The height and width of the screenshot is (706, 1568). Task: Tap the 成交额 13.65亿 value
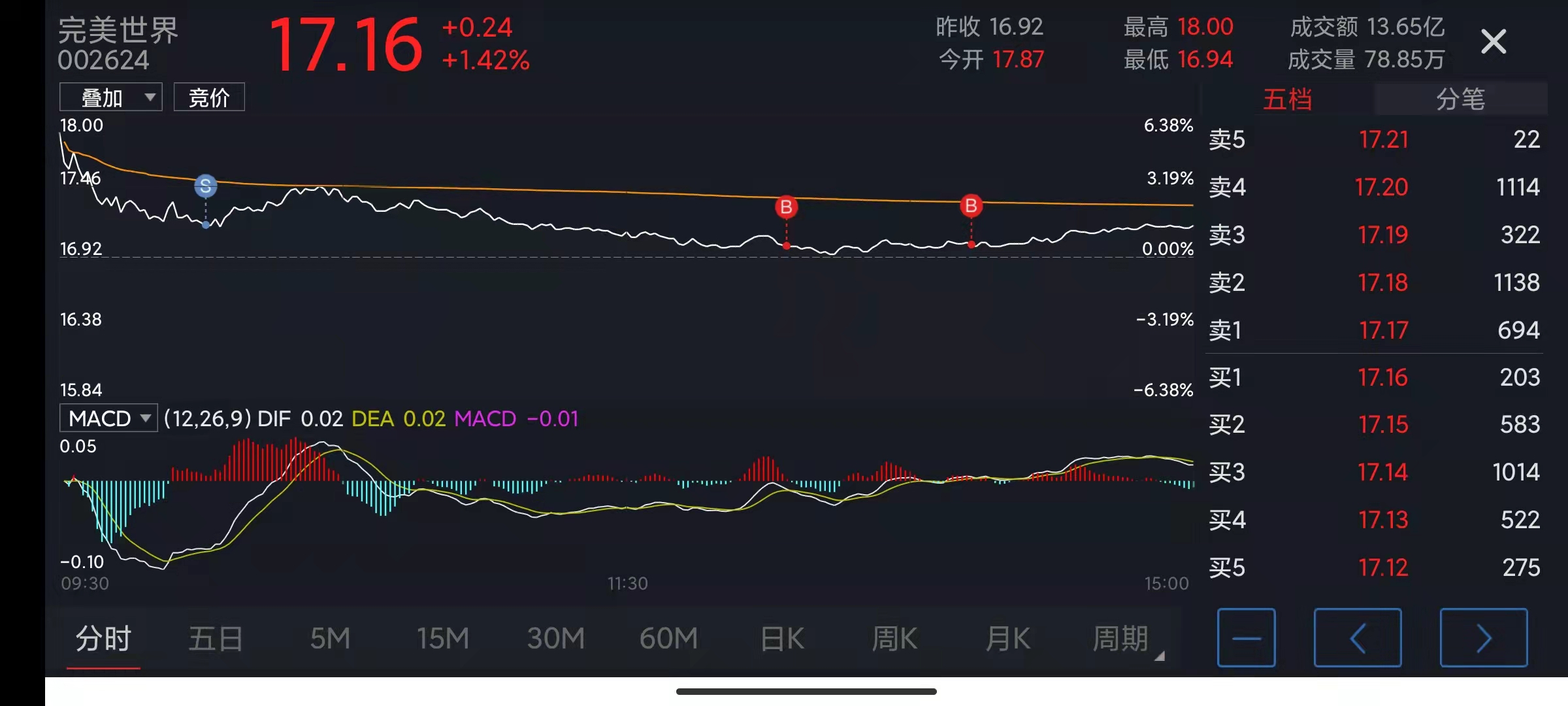tap(1405, 27)
